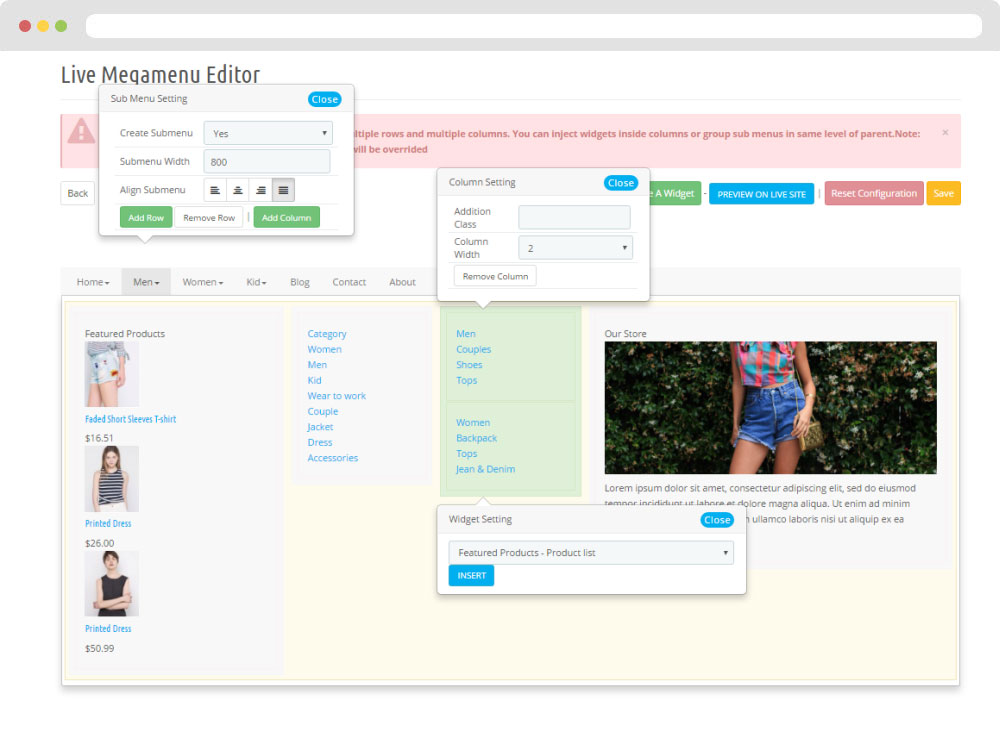Dismiss the pink alert with the X
Screen dimensions: 1000x736
point(945,133)
